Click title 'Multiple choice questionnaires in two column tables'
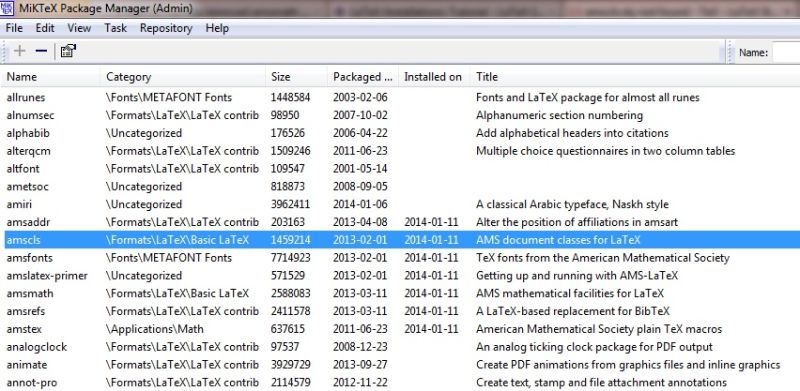 [606, 151]
